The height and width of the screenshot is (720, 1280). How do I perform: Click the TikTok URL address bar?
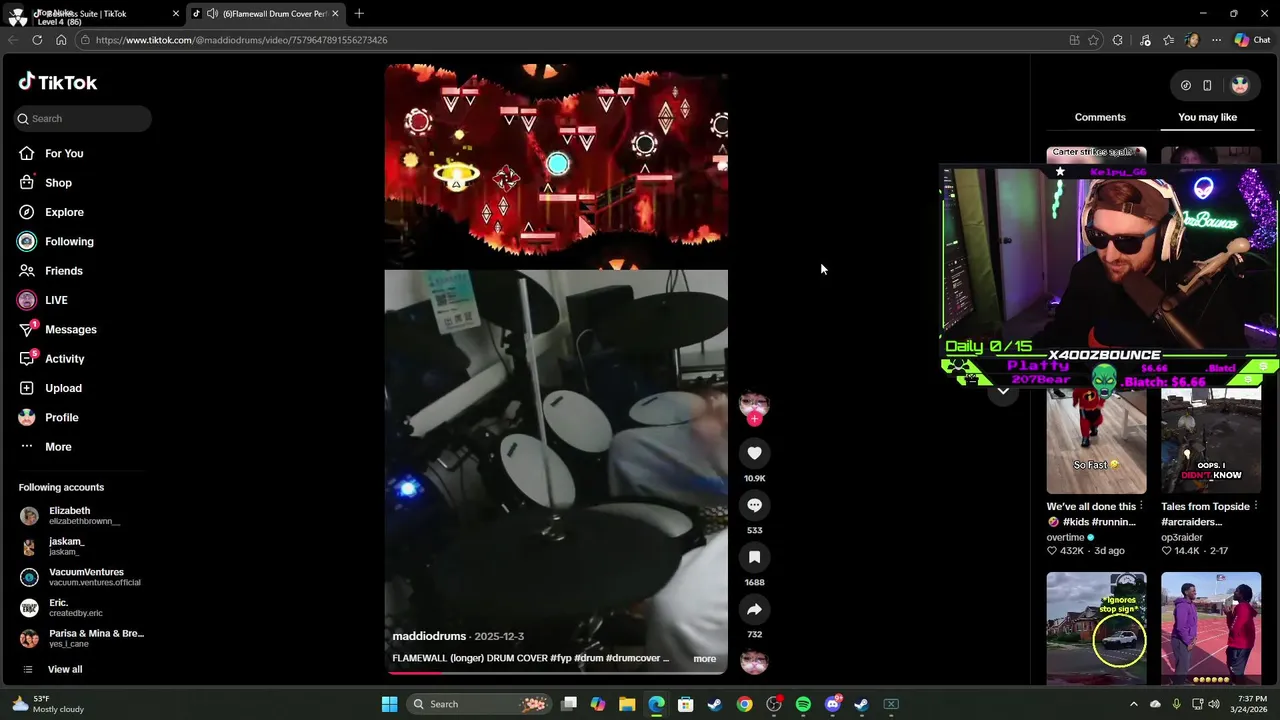click(570, 40)
